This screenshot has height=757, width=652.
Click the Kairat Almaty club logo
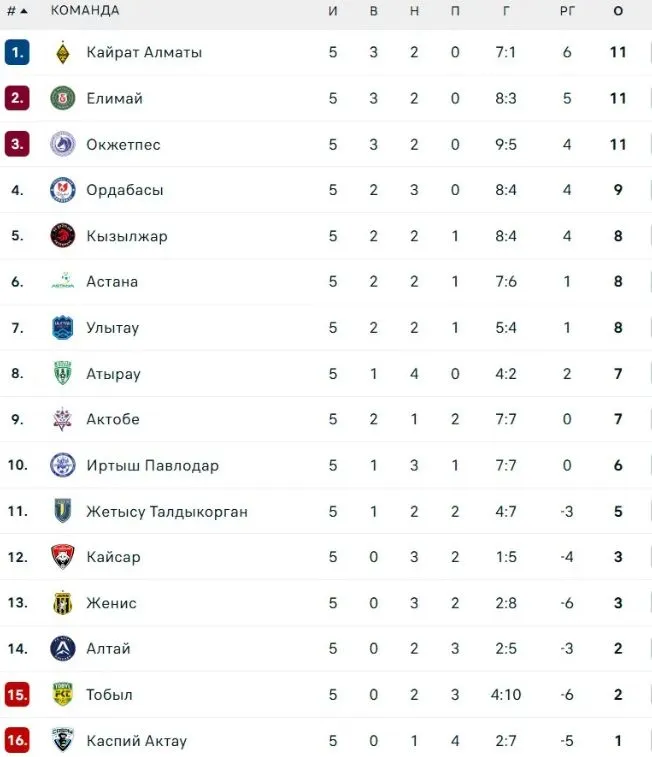(63, 52)
